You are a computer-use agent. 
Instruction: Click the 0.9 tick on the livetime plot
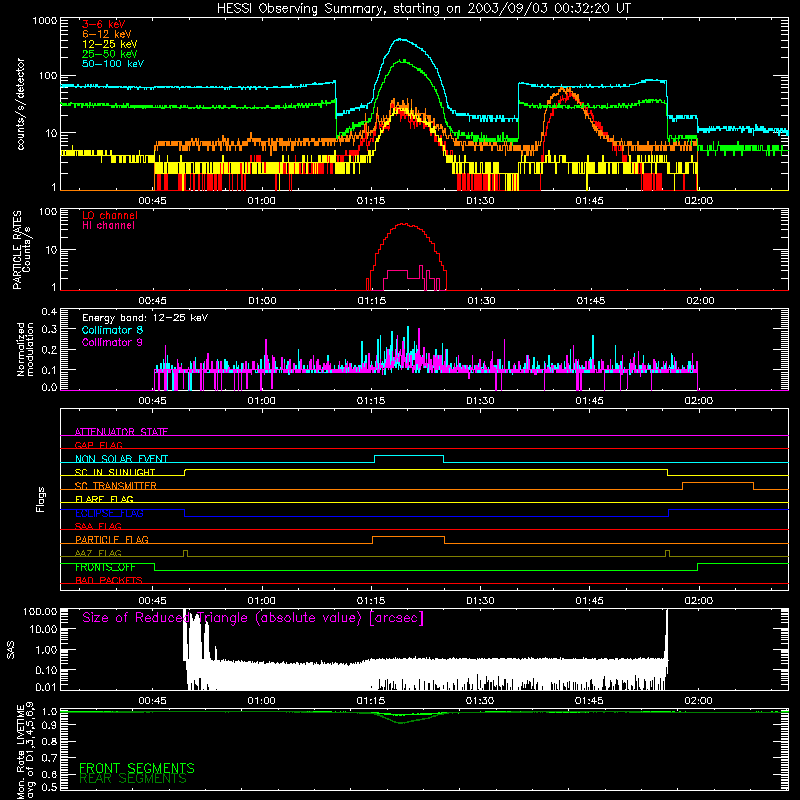(49, 725)
